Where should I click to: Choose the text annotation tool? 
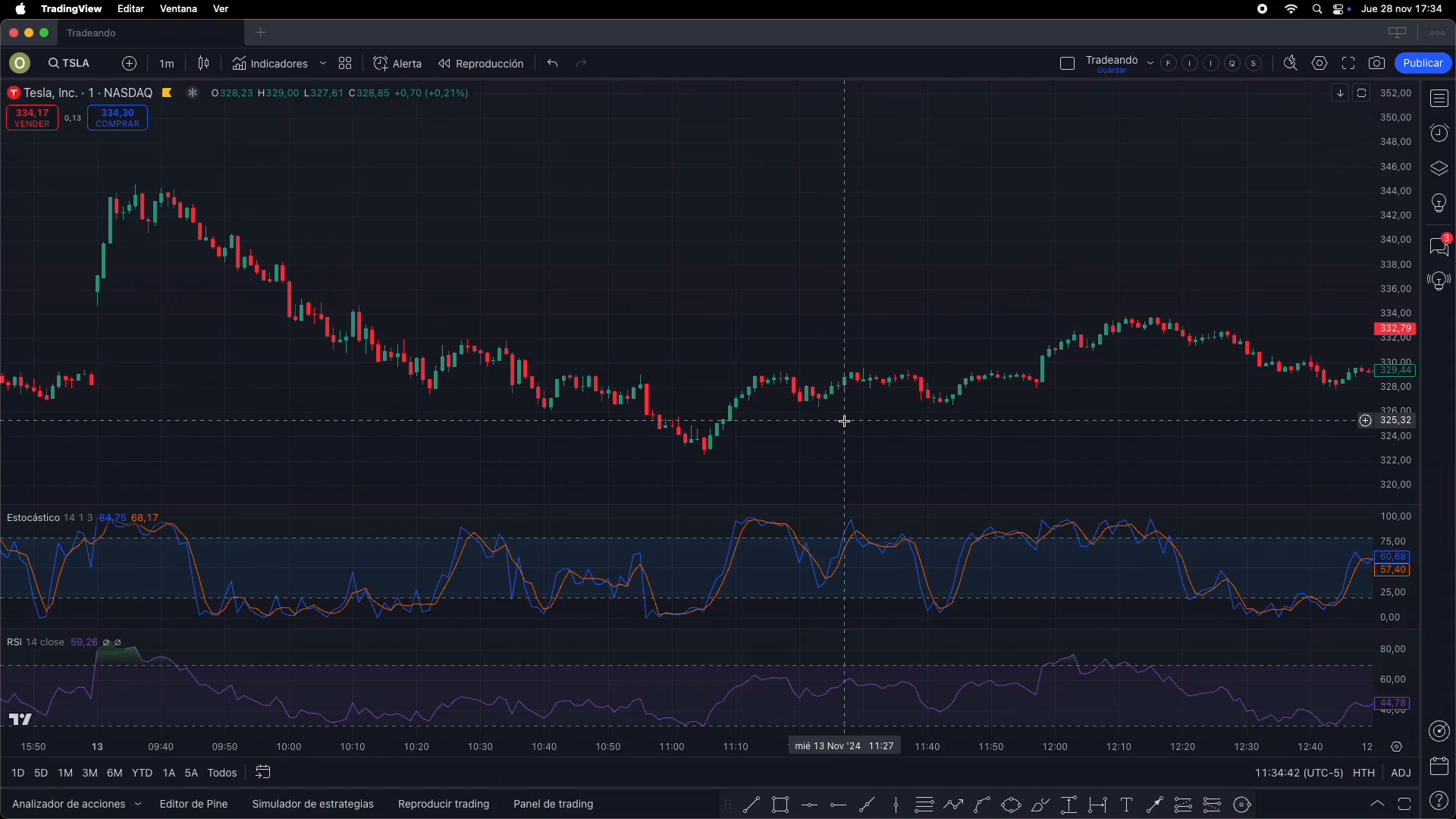tap(1126, 805)
